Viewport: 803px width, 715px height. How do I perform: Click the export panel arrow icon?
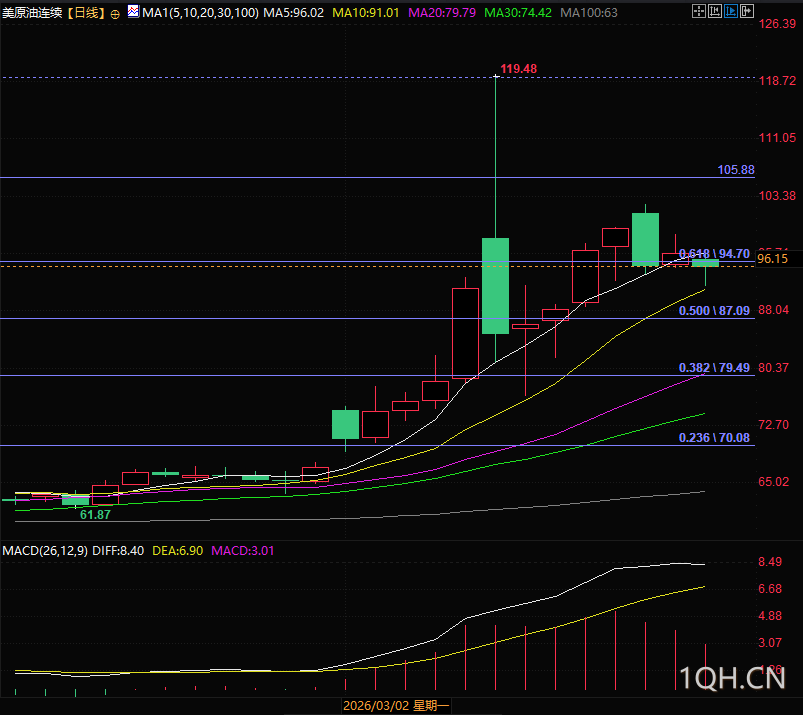(x=747, y=11)
